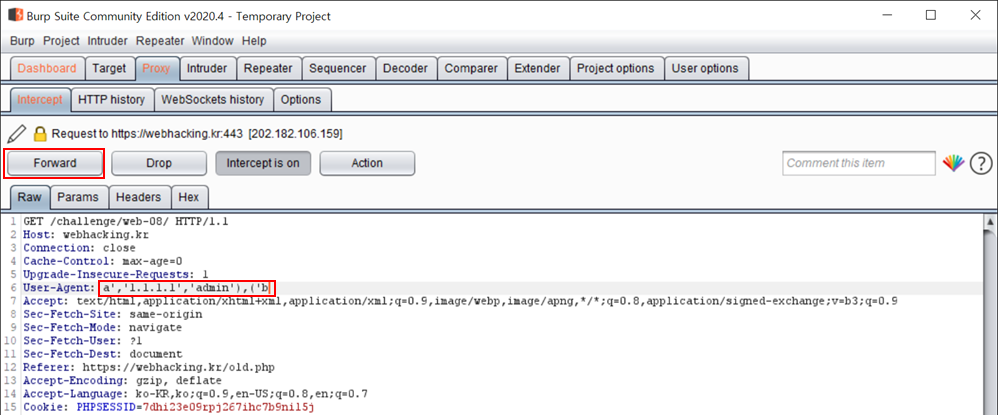
Task: View the WebSockets history sub-tab
Action: pyautogui.click(x=213, y=100)
